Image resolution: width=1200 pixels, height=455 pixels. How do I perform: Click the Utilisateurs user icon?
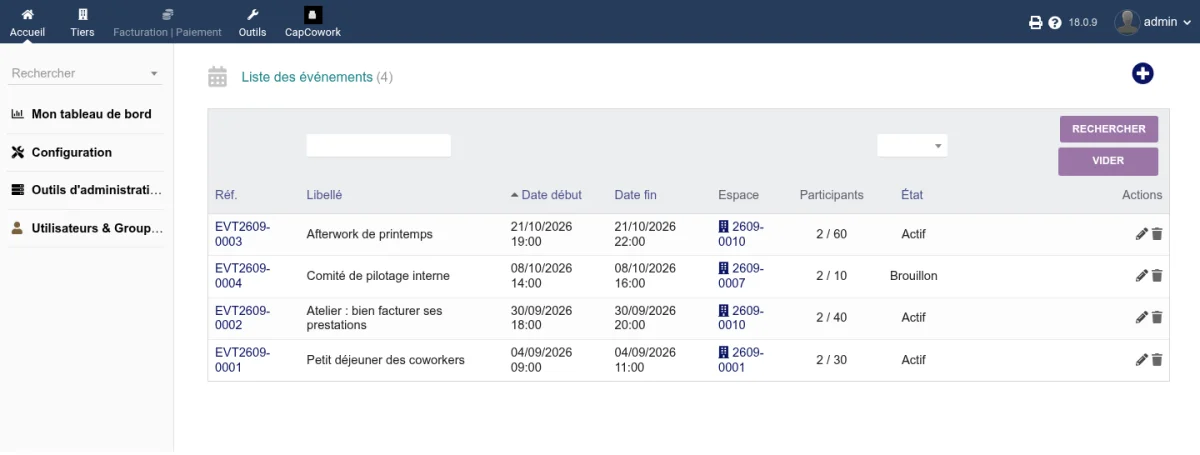(x=17, y=228)
